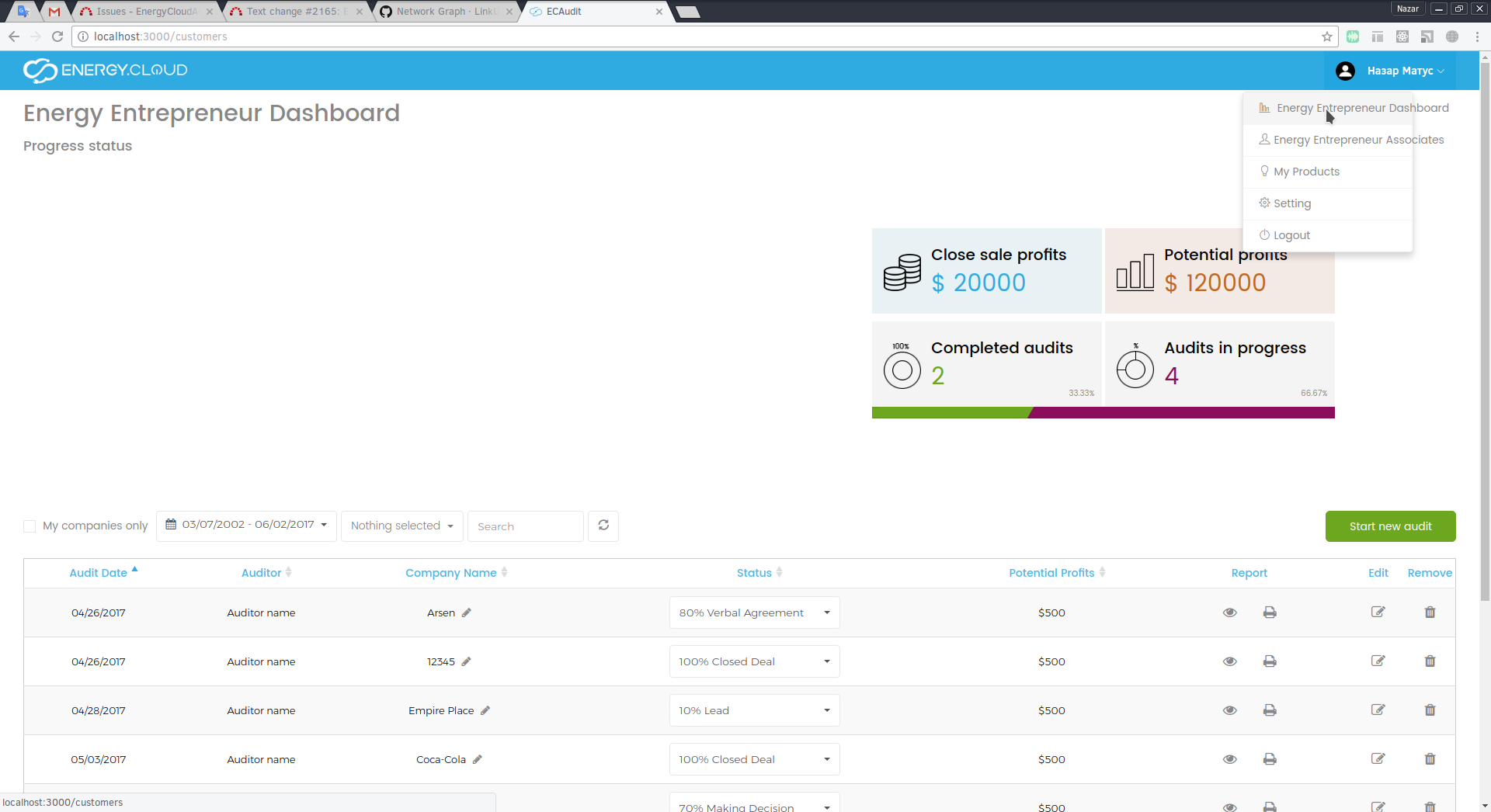
Task: Click the Close sale profits card
Action: (986, 271)
